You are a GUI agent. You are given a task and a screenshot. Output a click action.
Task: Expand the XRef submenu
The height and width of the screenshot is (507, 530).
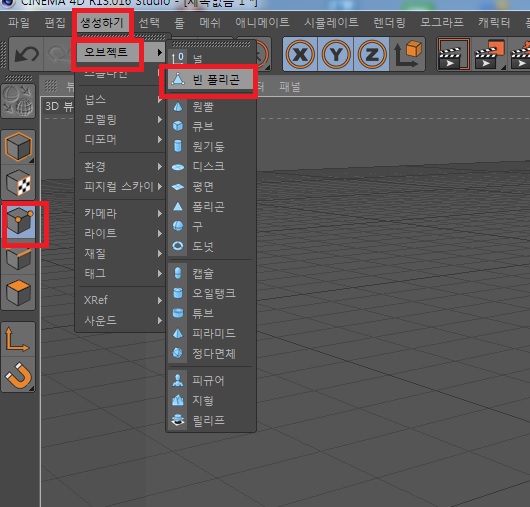(121, 300)
